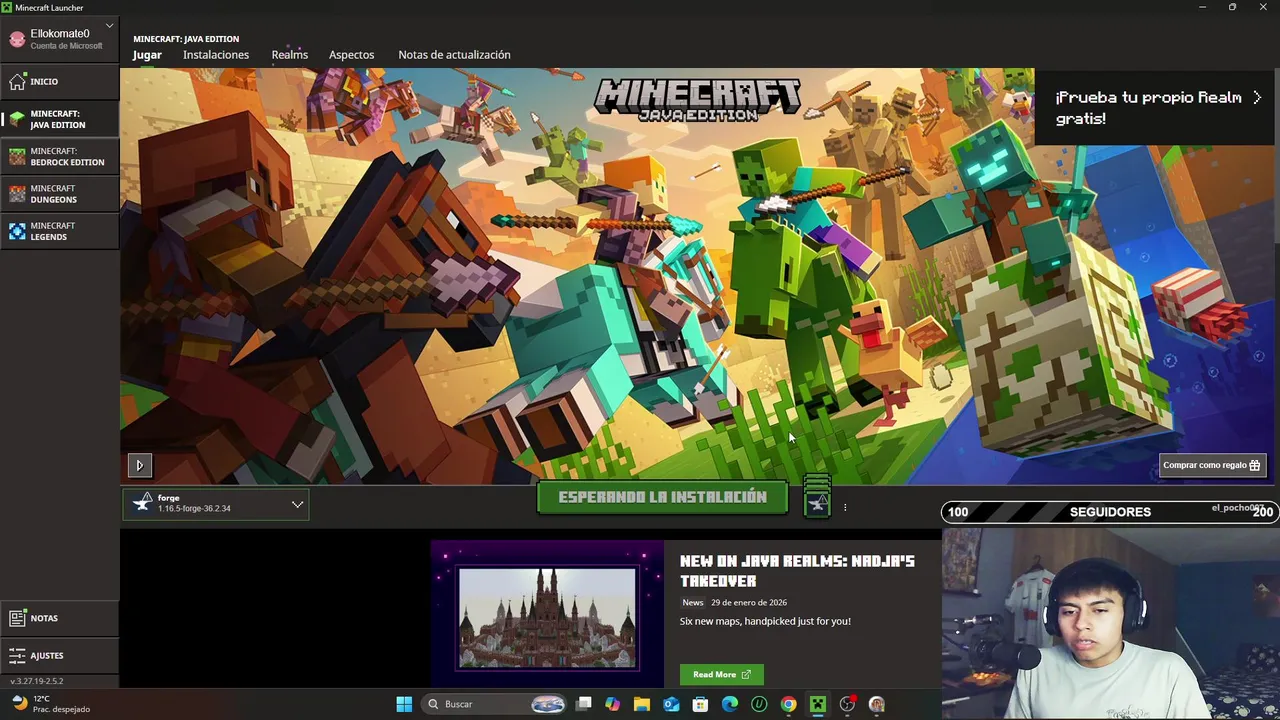
Task: Open the green circled U app on taskbar
Action: [x=759, y=704]
